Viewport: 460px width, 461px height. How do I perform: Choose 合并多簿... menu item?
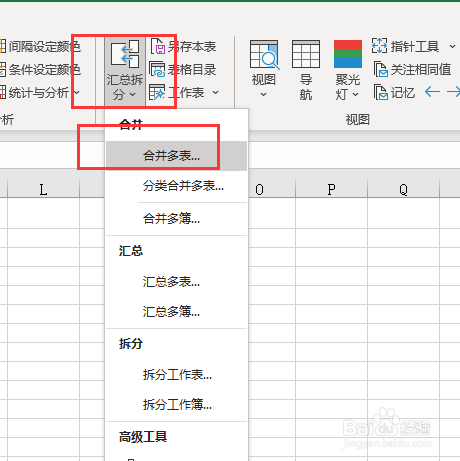click(x=176, y=219)
